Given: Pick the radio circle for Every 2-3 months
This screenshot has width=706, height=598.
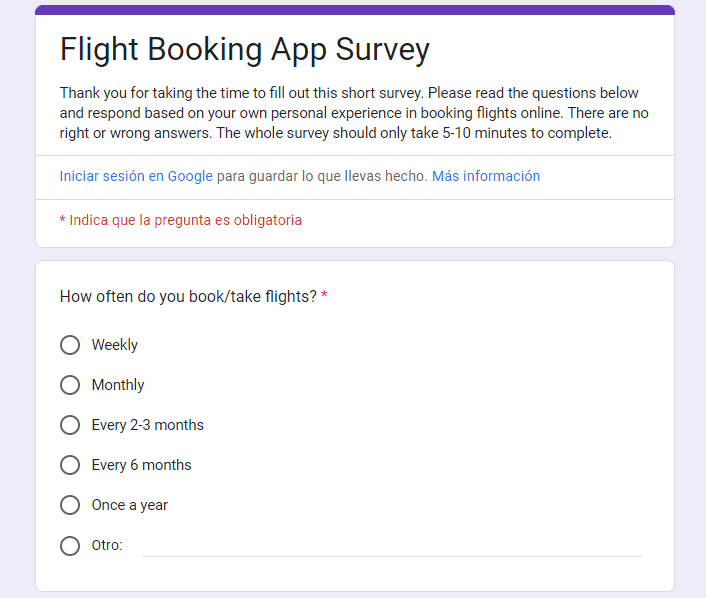Looking at the screenshot, I should (x=70, y=425).
